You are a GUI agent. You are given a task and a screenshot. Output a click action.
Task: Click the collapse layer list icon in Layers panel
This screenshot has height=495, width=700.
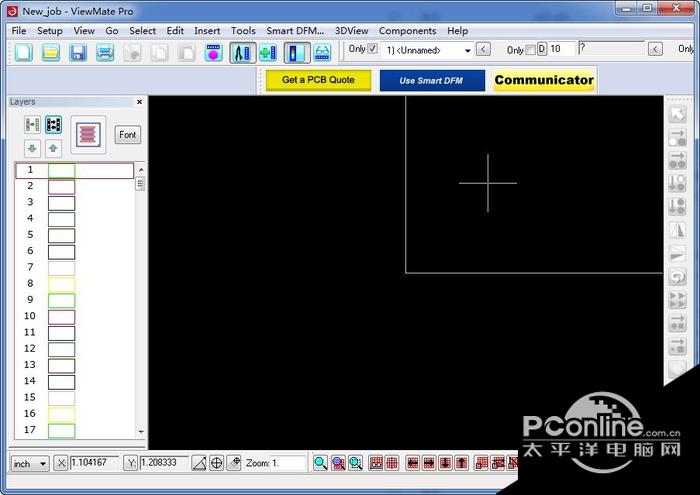click(x=32, y=125)
